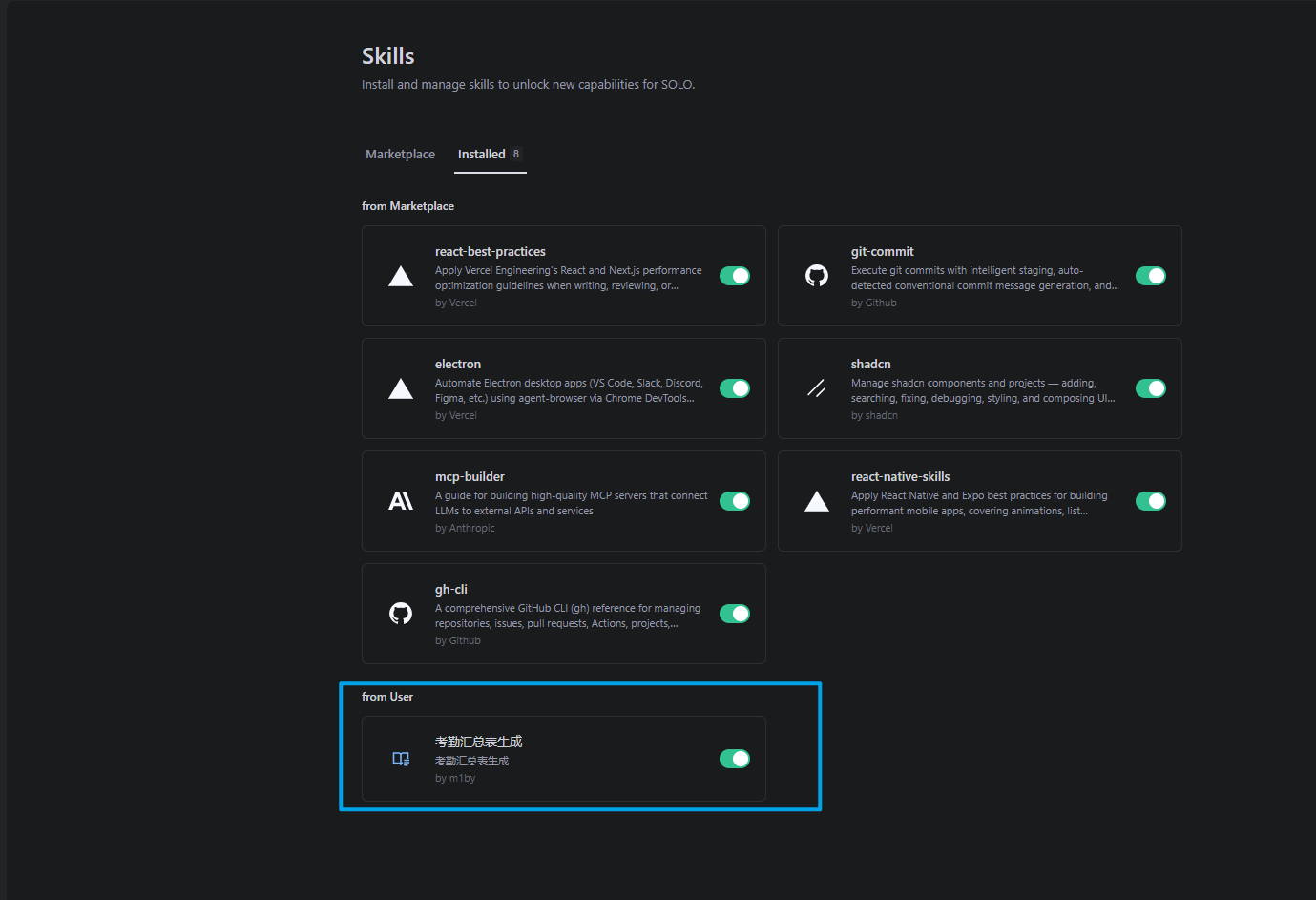Click the Installed count badge 8
The height and width of the screenshot is (900, 1316).
pyautogui.click(x=516, y=154)
